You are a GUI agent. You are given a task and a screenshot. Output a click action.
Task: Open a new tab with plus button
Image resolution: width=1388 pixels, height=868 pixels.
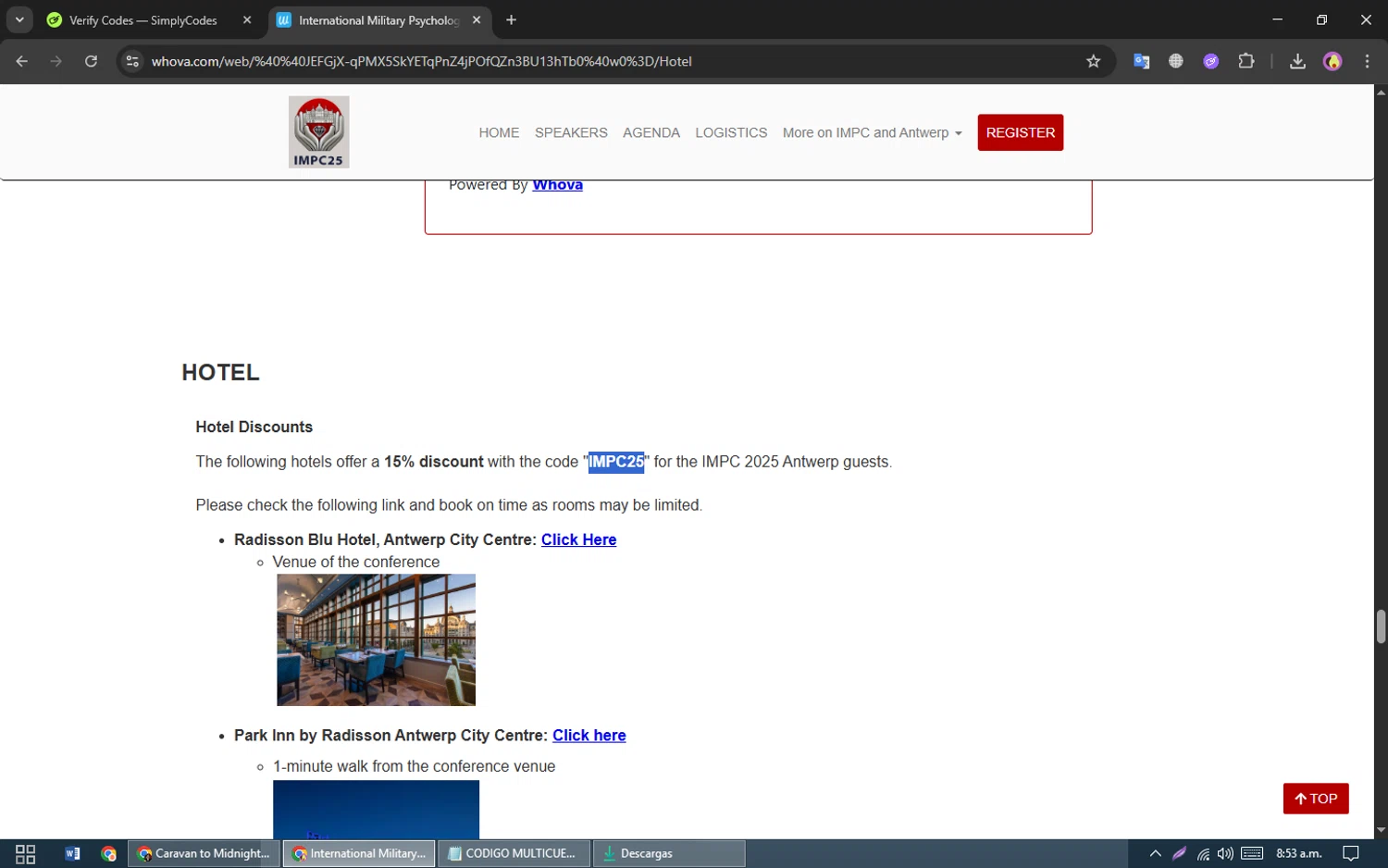(511, 19)
